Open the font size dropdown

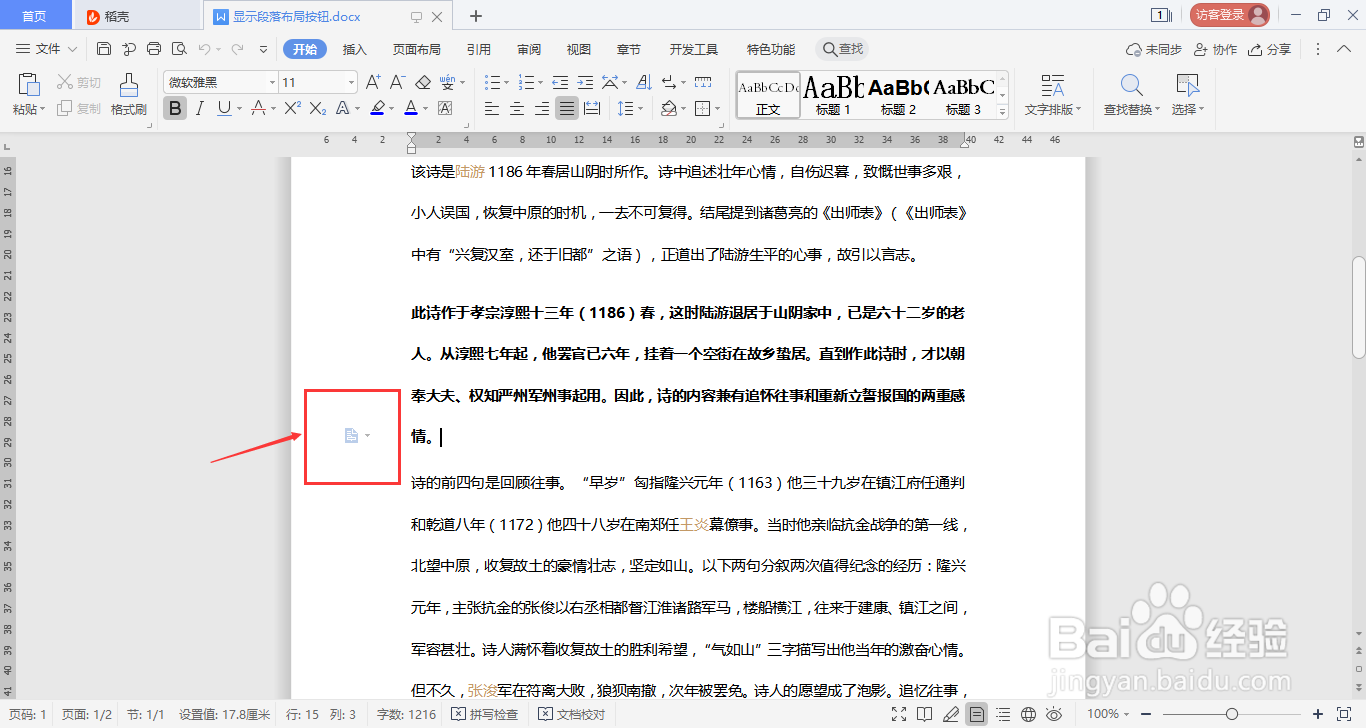[351, 81]
